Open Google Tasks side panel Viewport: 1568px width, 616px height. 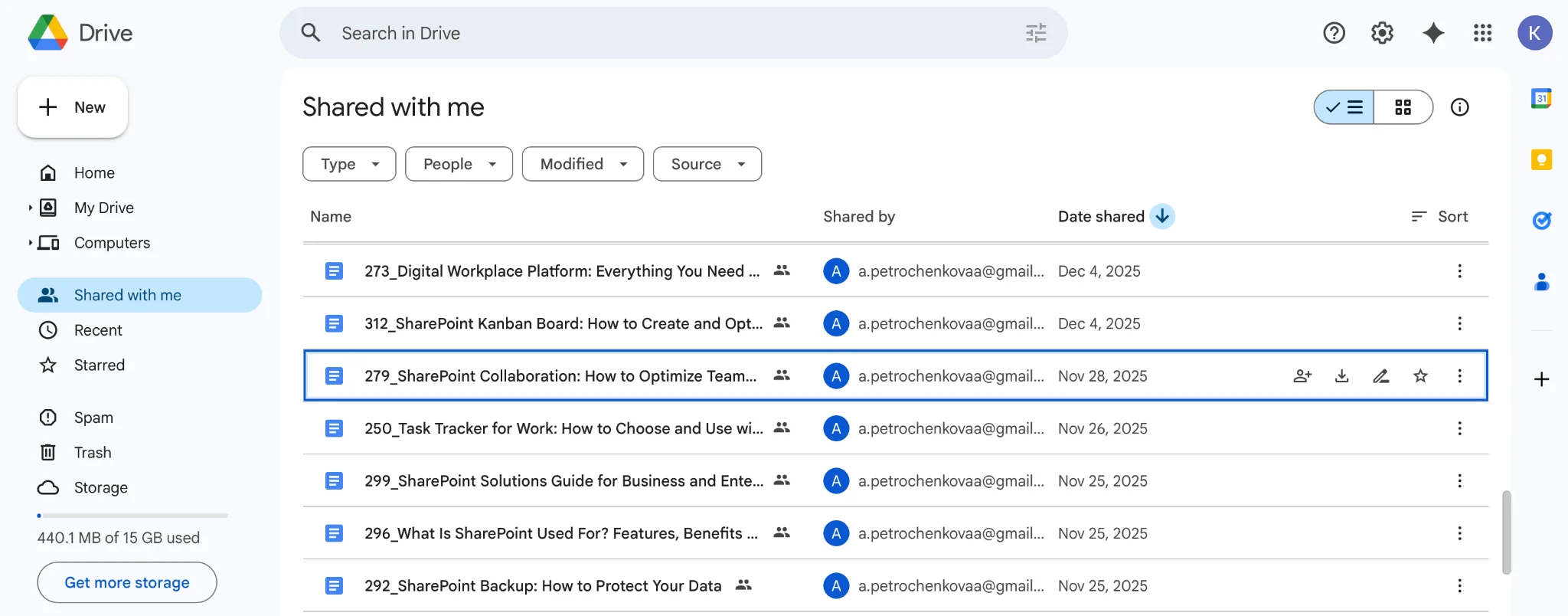click(x=1541, y=221)
